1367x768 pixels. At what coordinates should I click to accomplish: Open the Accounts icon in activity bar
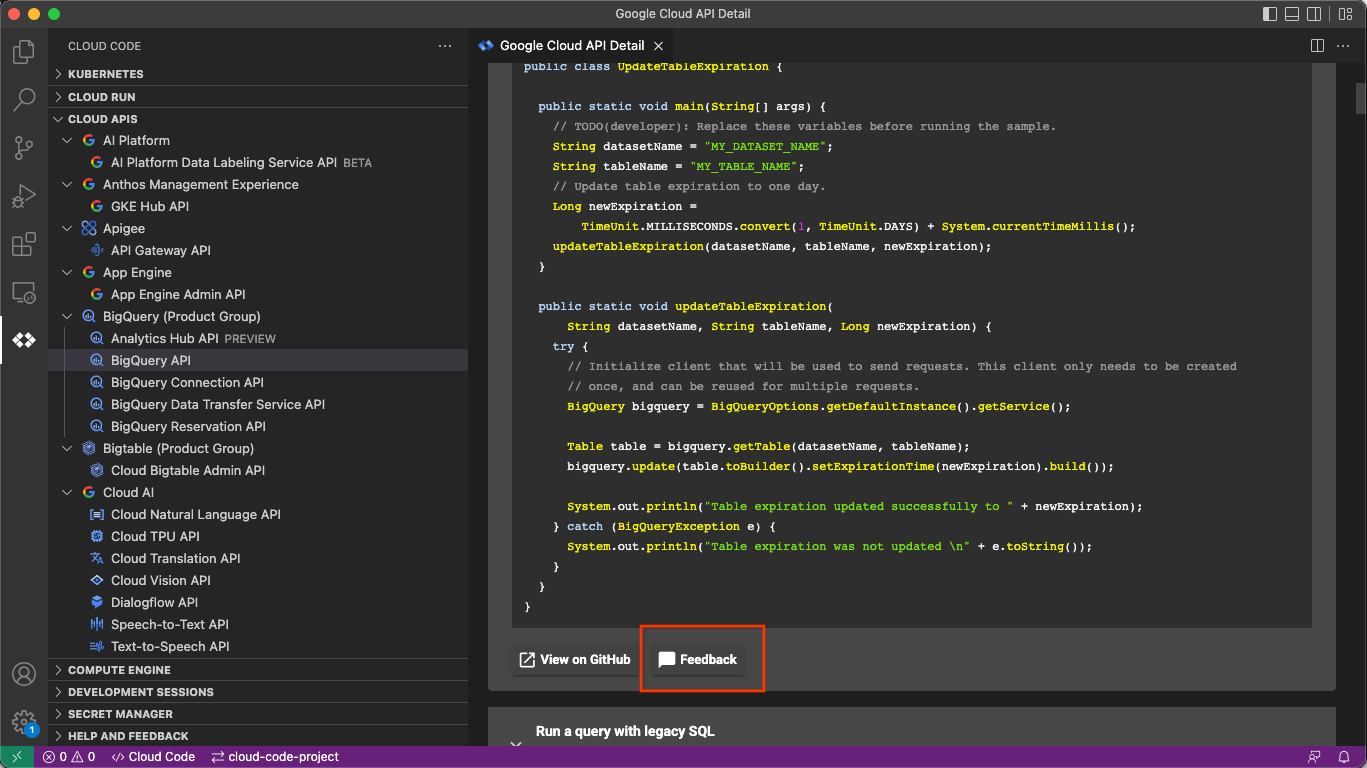24,674
